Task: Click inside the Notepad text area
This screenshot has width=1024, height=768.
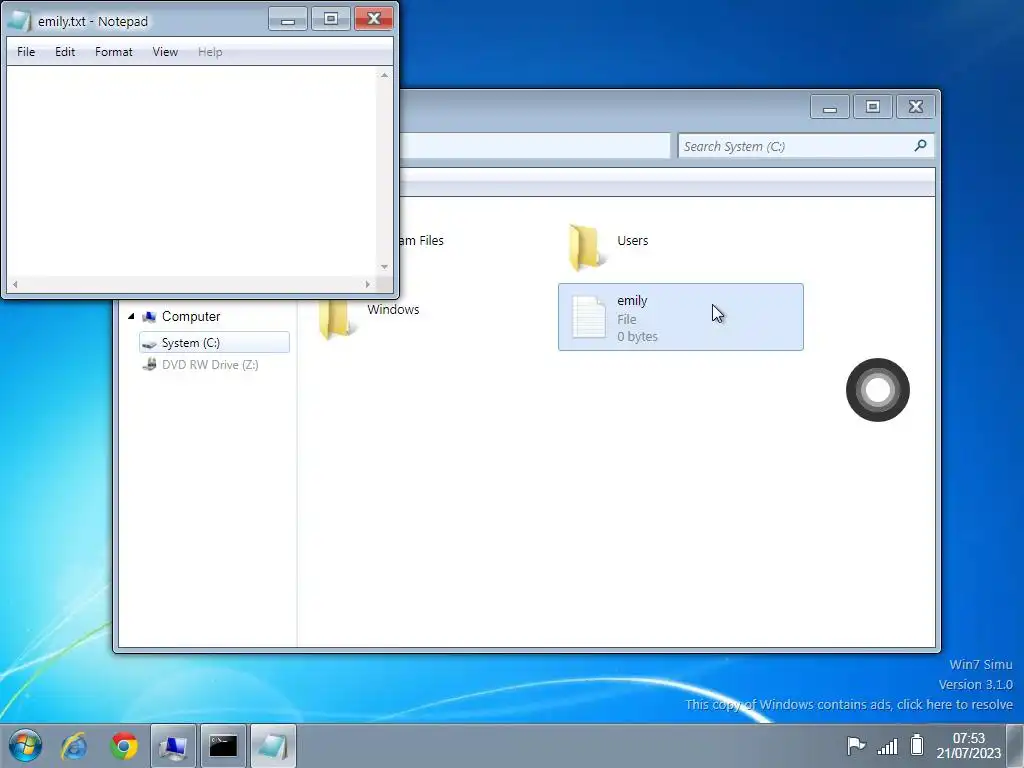Action: pos(191,171)
